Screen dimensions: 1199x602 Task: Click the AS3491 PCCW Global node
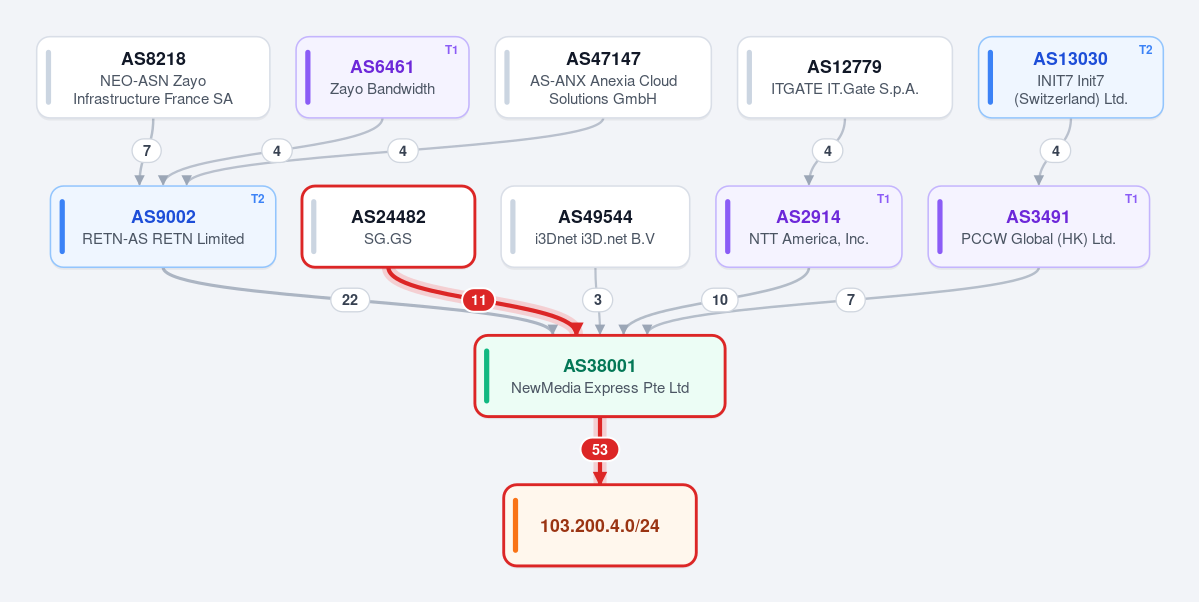coord(1038,226)
